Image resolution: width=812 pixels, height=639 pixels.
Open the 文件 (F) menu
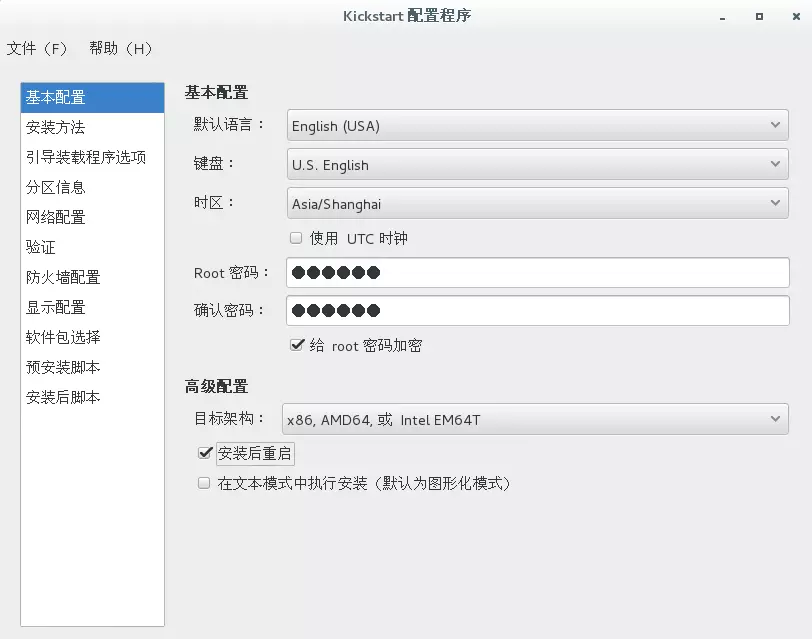37,49
